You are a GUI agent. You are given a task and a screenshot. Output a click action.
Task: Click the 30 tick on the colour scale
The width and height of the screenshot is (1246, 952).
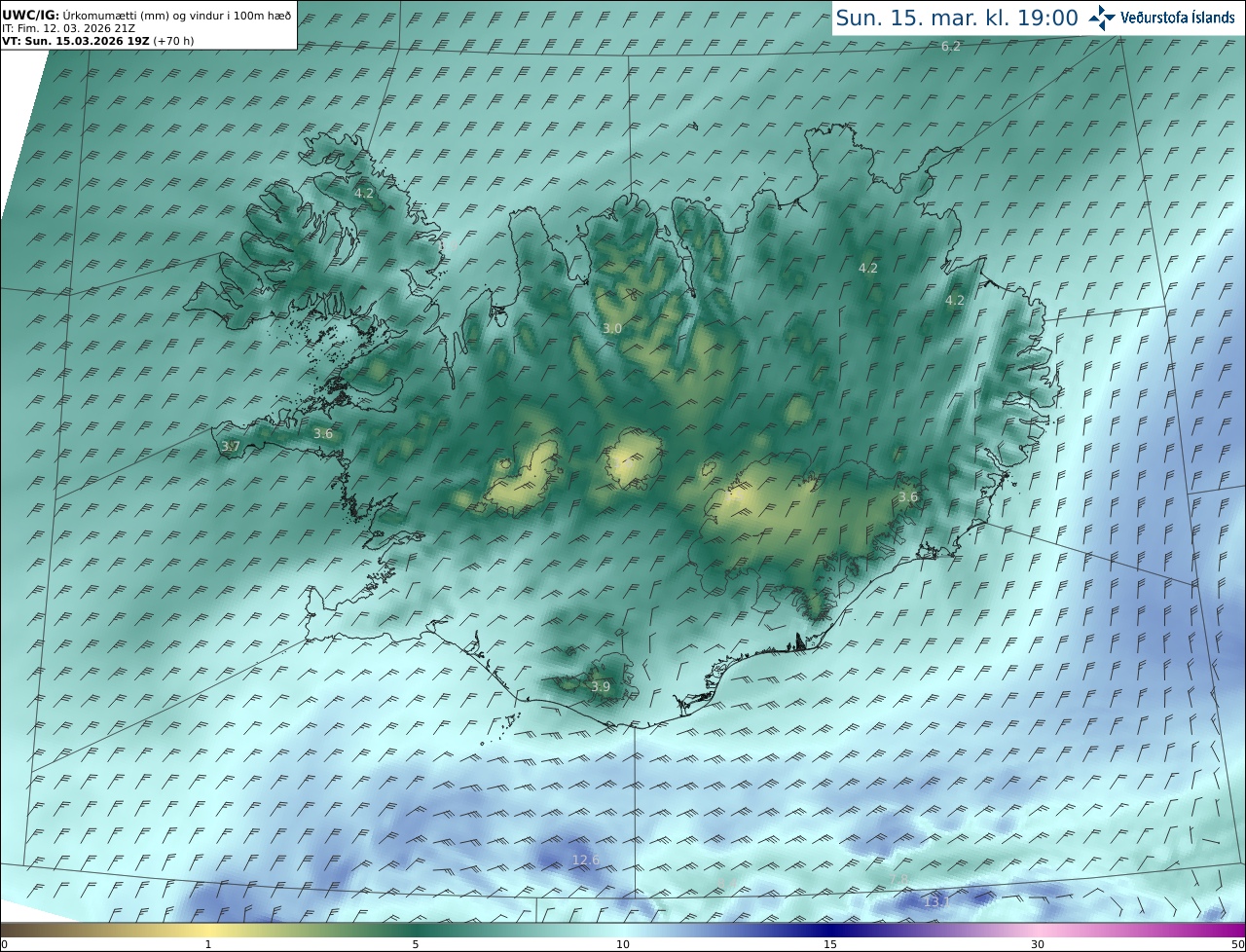[x=1038, y=944]
